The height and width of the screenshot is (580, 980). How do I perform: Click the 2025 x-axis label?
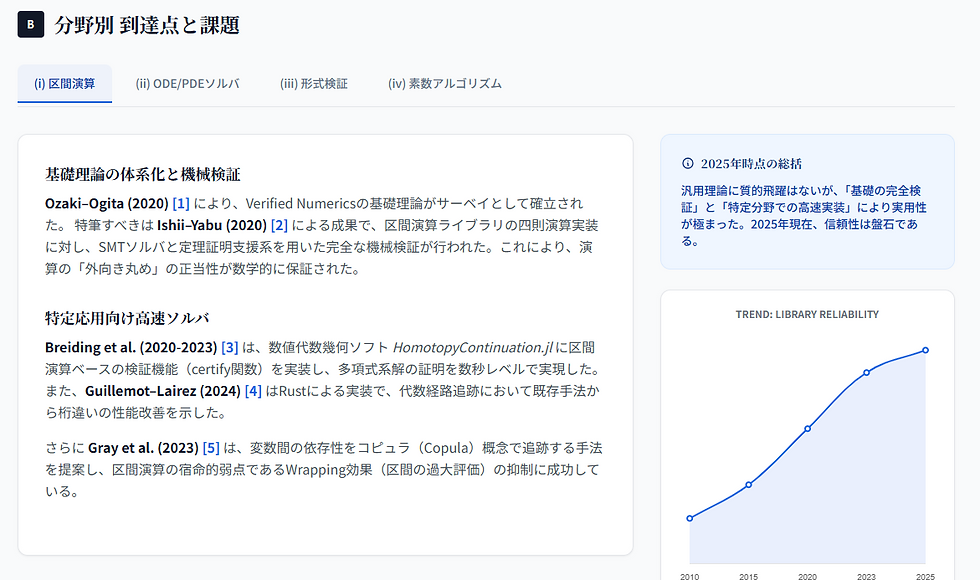pyautogui.click(x=925, y=576)
